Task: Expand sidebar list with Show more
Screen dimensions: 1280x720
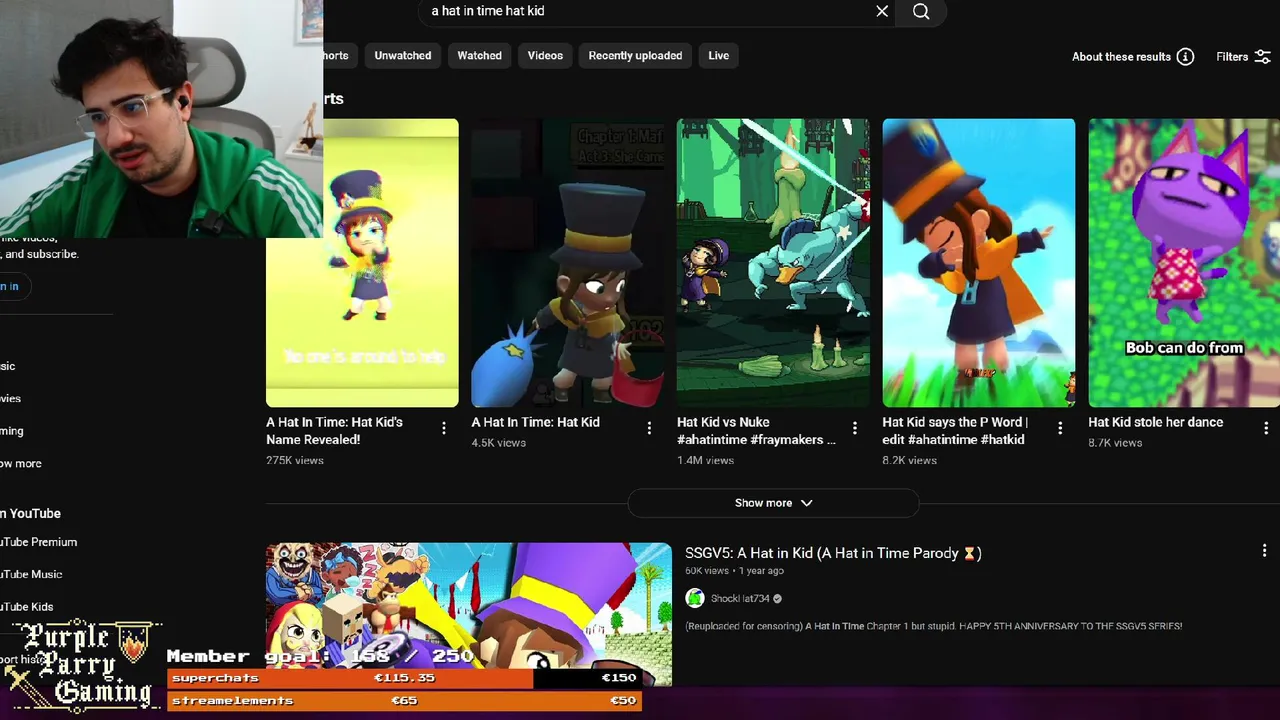Action: point(21,464)
